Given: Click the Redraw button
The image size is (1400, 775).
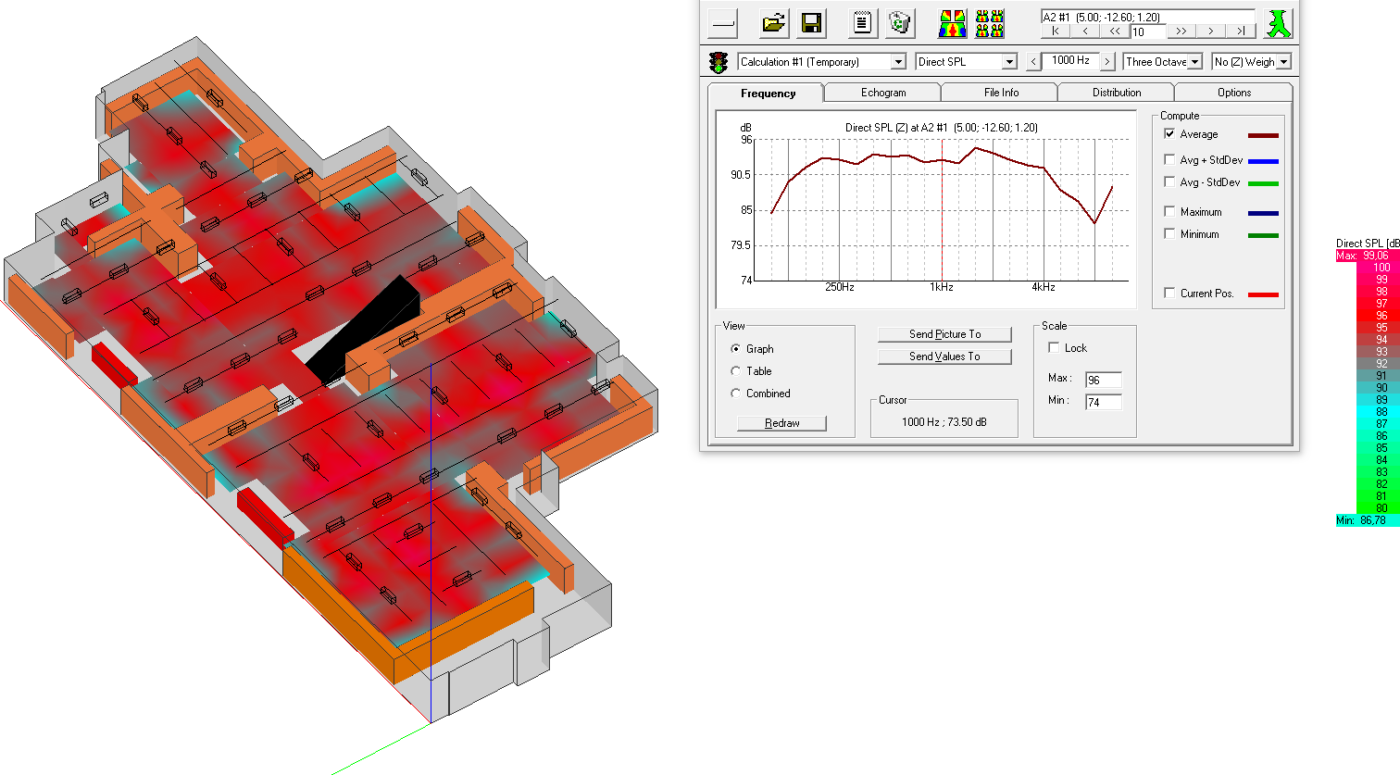Looking at the screenshot, I should coord(782,423).
